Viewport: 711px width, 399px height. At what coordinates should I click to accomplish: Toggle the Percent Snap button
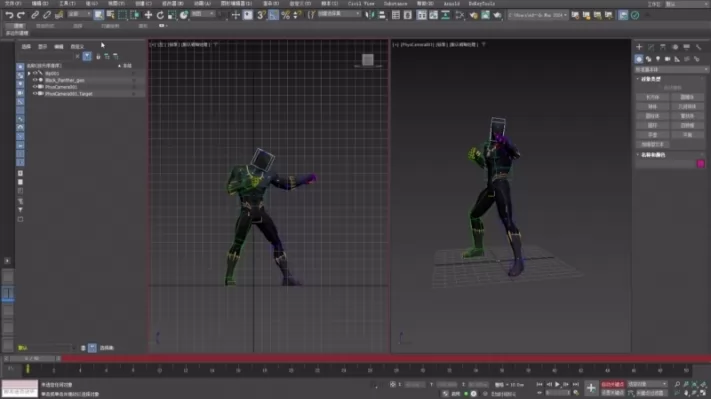coord(285,15)
